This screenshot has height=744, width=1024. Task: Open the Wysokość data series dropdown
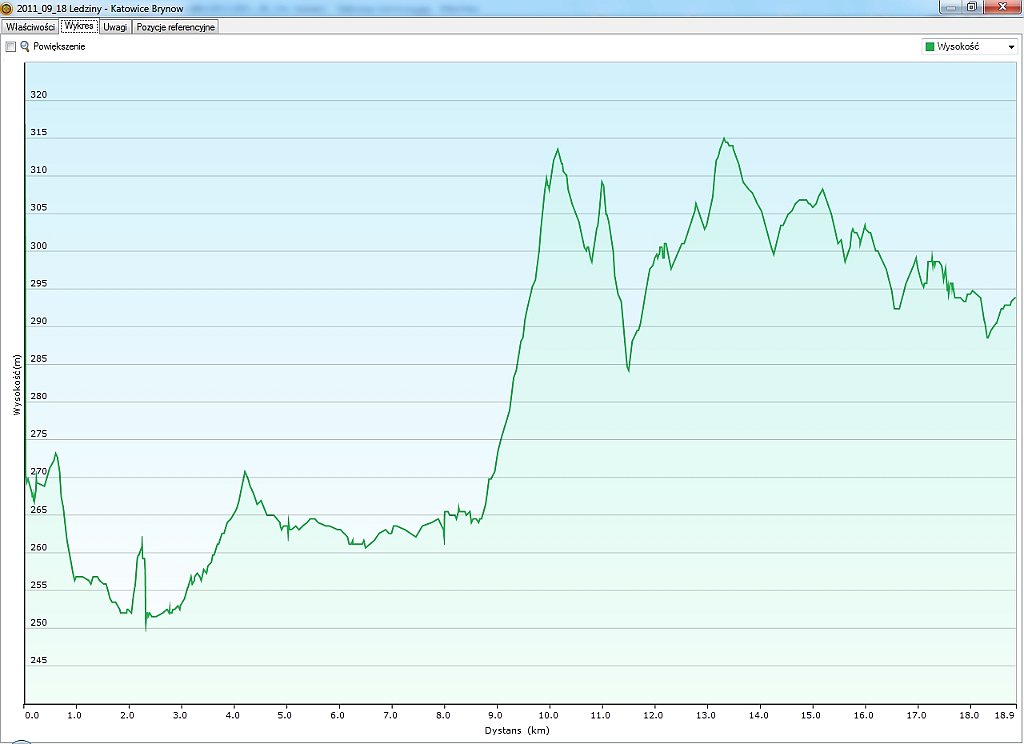point(1010,47)
